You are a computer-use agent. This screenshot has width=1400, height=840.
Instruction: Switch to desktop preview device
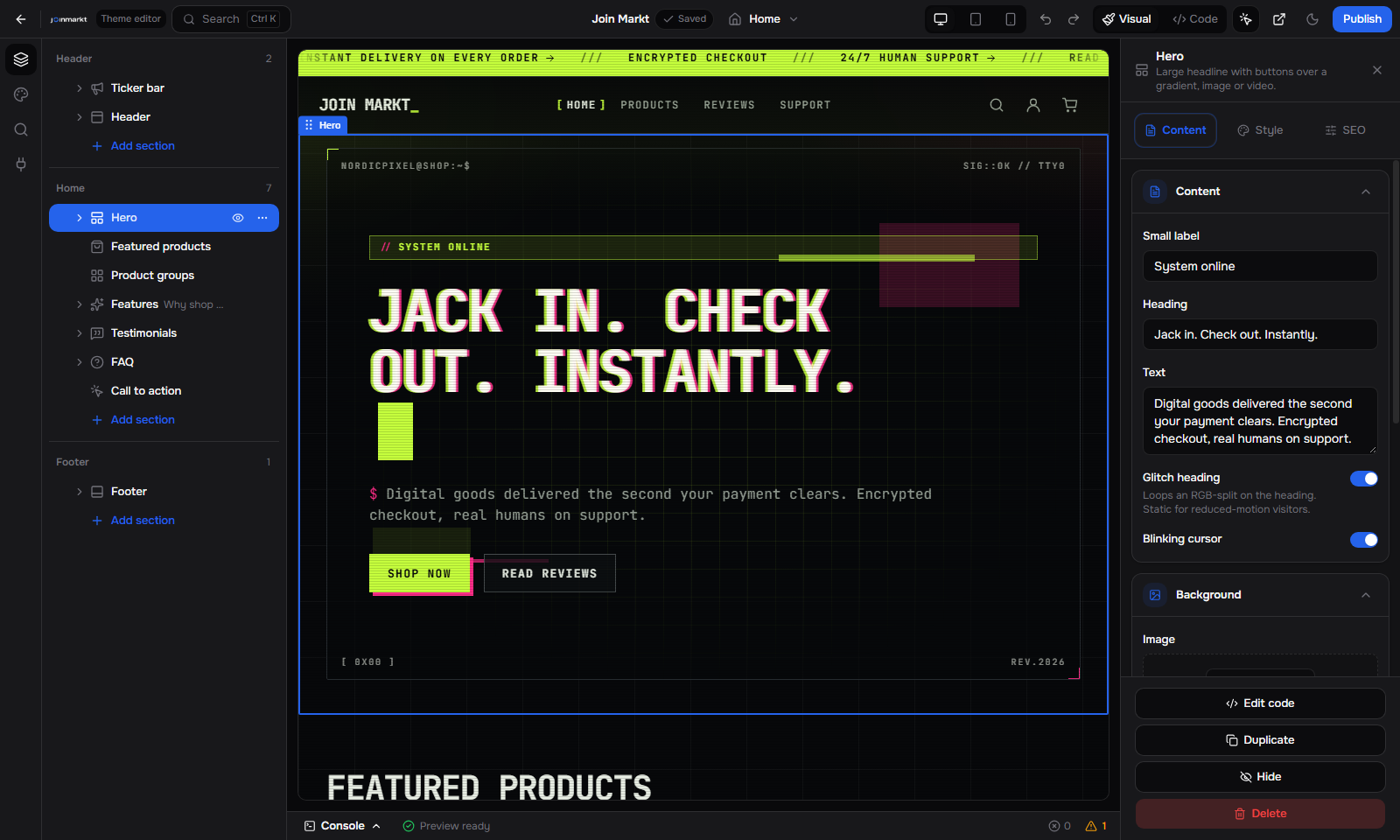(x=941, y=19)
